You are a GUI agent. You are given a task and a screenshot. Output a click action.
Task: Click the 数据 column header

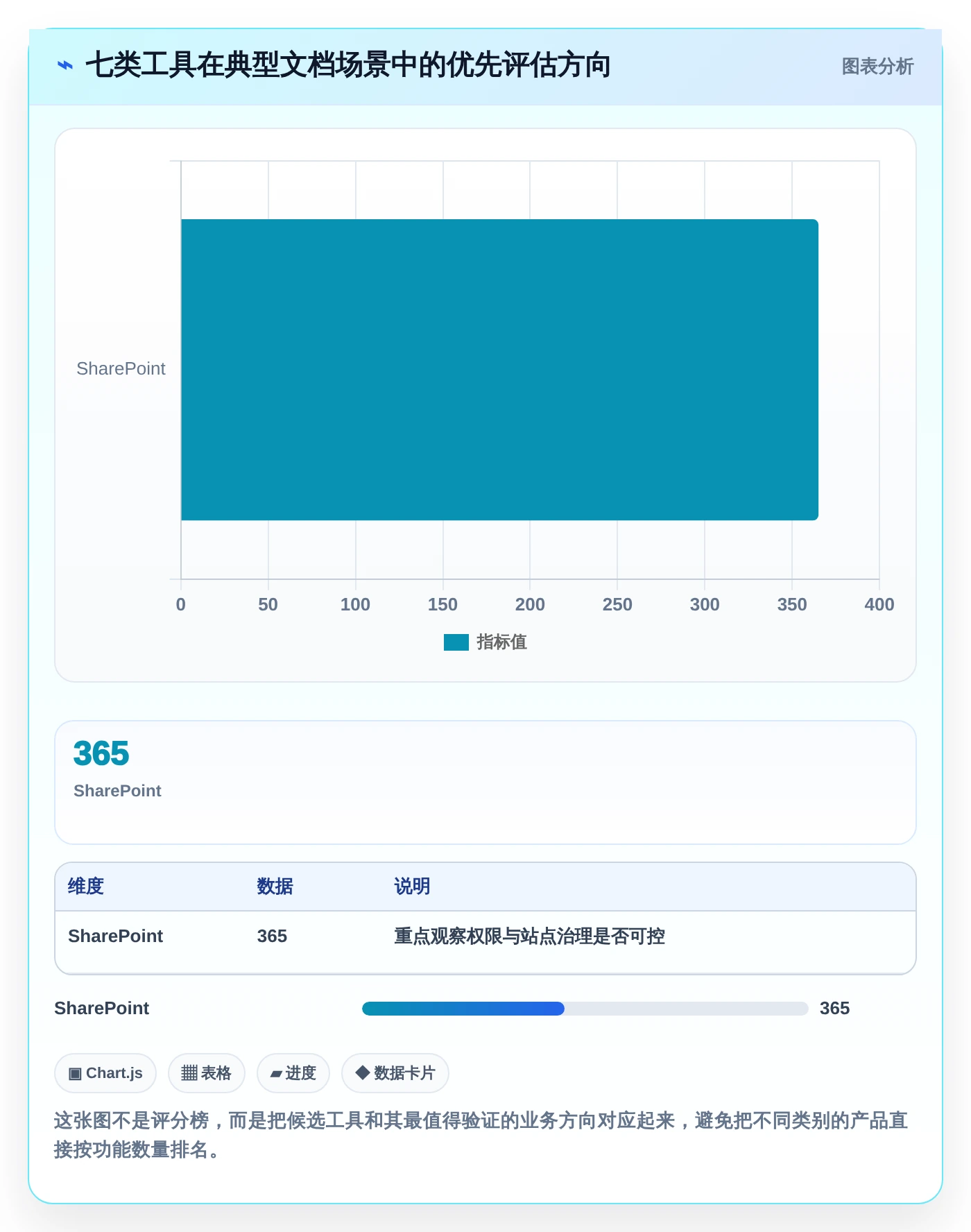(x=275, y=886)
